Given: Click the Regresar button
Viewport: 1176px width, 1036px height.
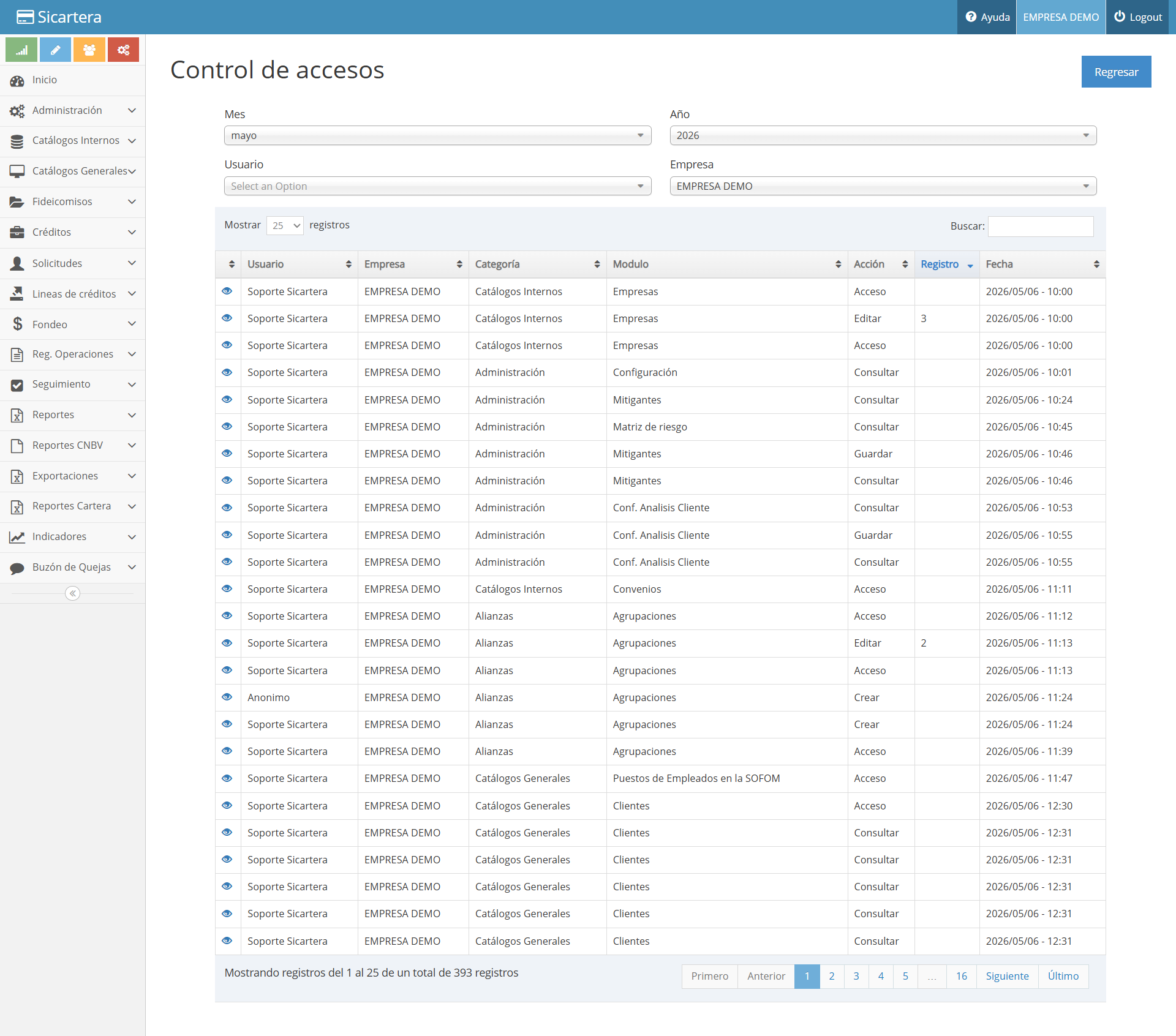Looking at the screenshot, I should [1116, 72].
